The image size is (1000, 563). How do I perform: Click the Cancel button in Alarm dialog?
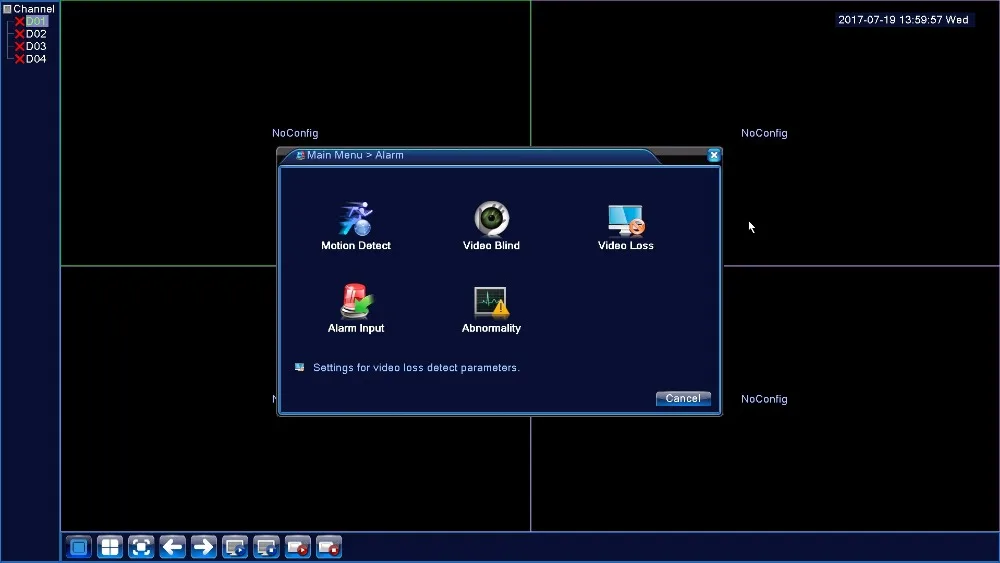tap(683, 398)
